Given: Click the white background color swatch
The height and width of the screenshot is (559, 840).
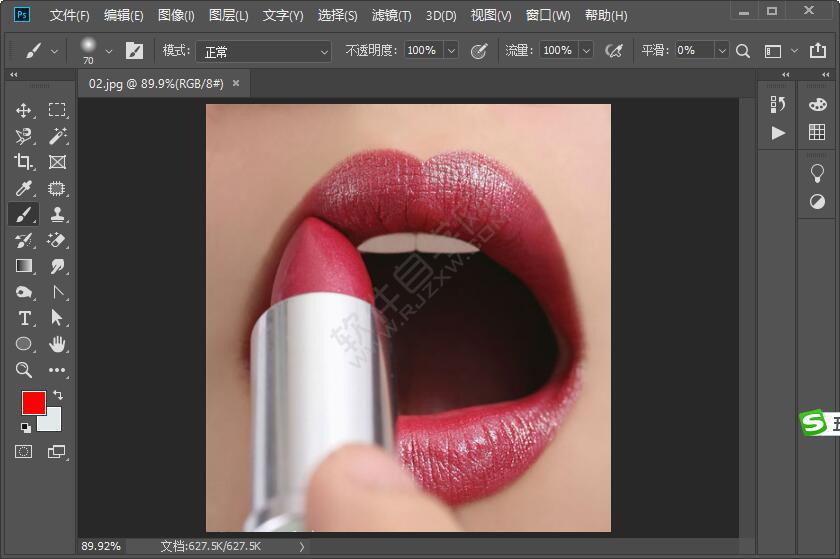Looking at the screenshot, I should (52, 423).
